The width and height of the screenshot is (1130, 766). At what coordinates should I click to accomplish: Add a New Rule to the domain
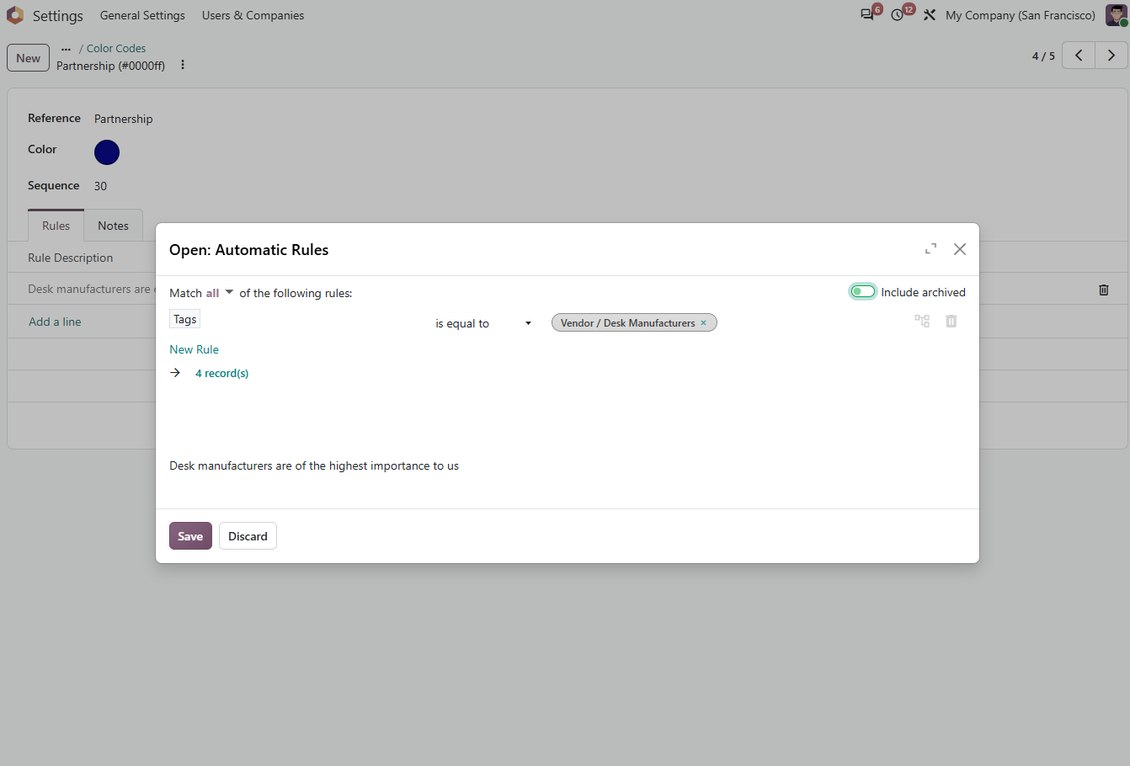[194, 349]
